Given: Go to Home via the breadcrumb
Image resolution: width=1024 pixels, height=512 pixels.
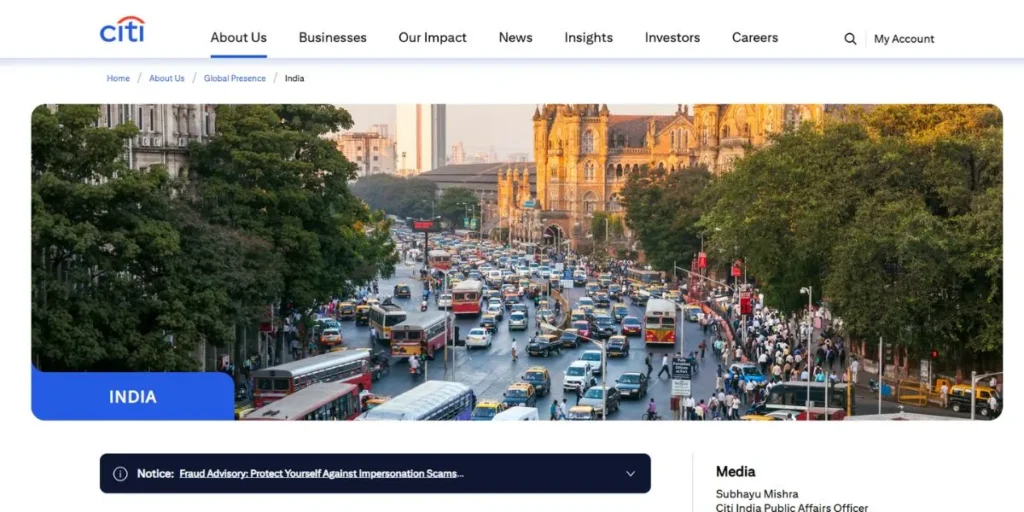Looking at the screenshot, I should (x=118, y=78).
